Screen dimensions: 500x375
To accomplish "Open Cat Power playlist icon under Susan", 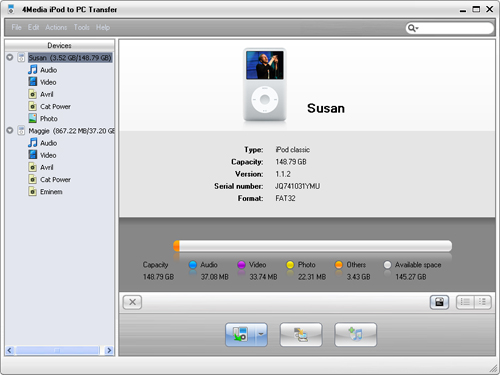I will pyautogui.click(x=33, y=106).
